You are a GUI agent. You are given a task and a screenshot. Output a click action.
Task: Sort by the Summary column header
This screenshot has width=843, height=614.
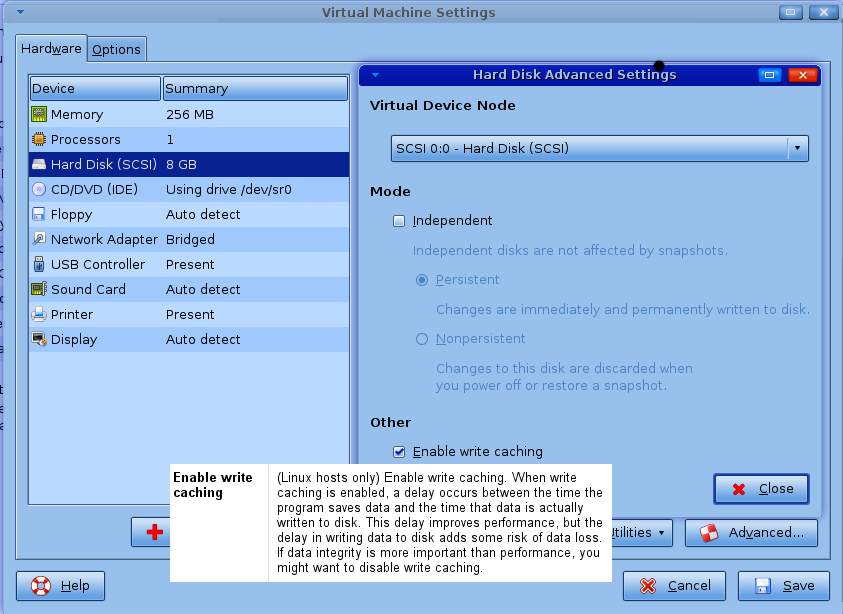[x=255, y=89]
